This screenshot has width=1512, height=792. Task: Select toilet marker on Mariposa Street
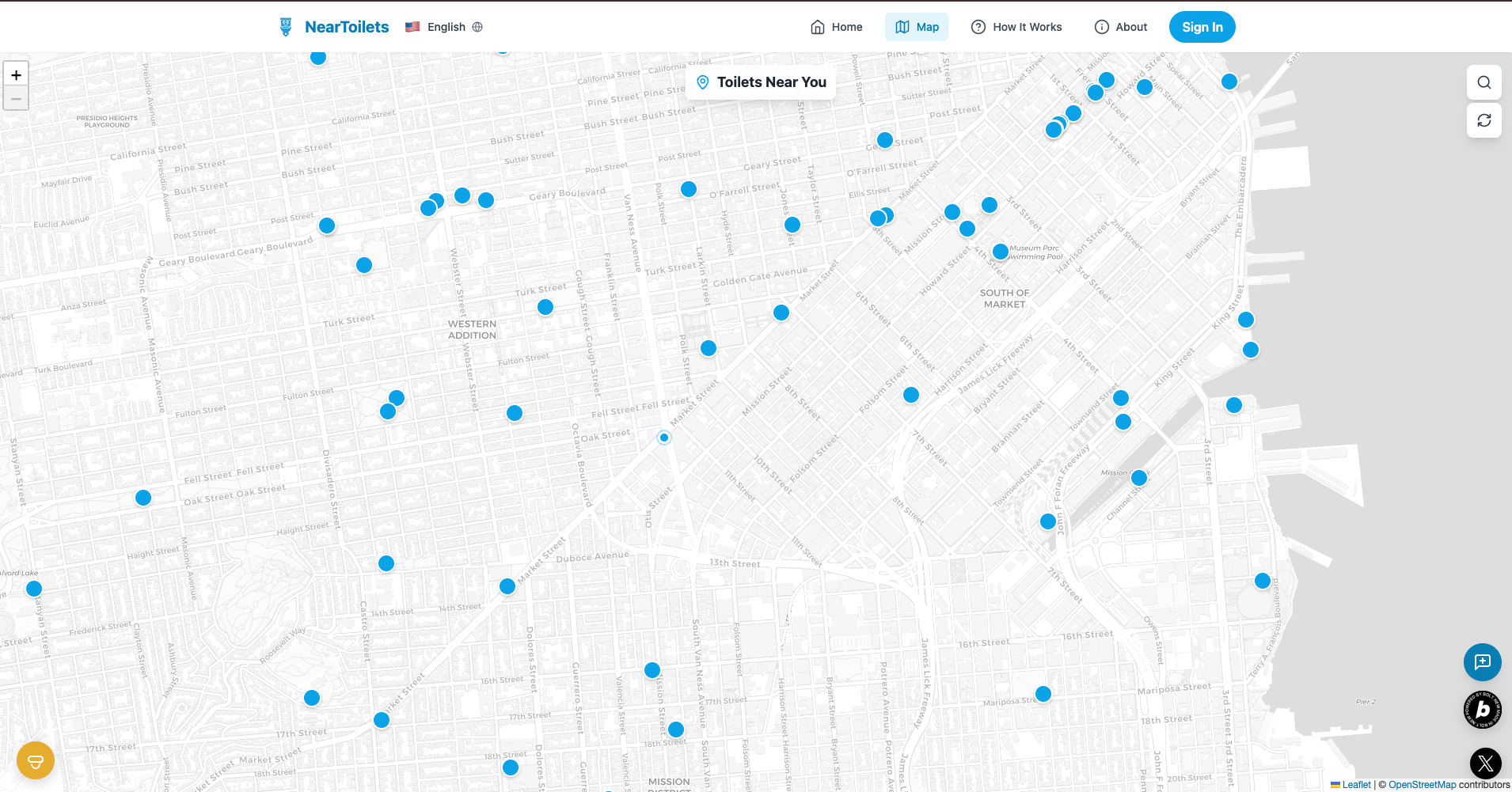[x=1043, y=694]
